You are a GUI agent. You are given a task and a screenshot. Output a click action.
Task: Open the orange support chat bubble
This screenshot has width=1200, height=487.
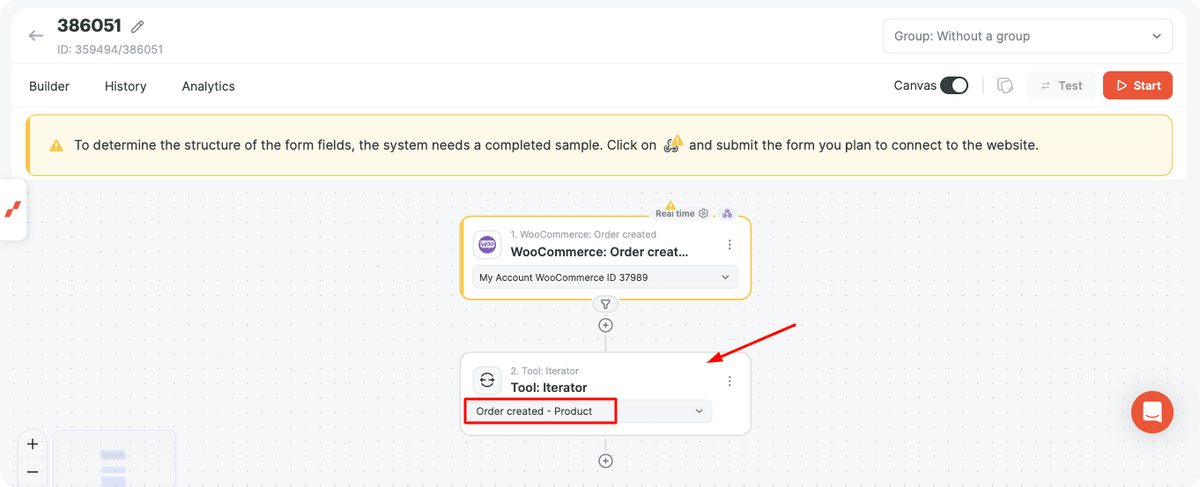point(1152,412)
